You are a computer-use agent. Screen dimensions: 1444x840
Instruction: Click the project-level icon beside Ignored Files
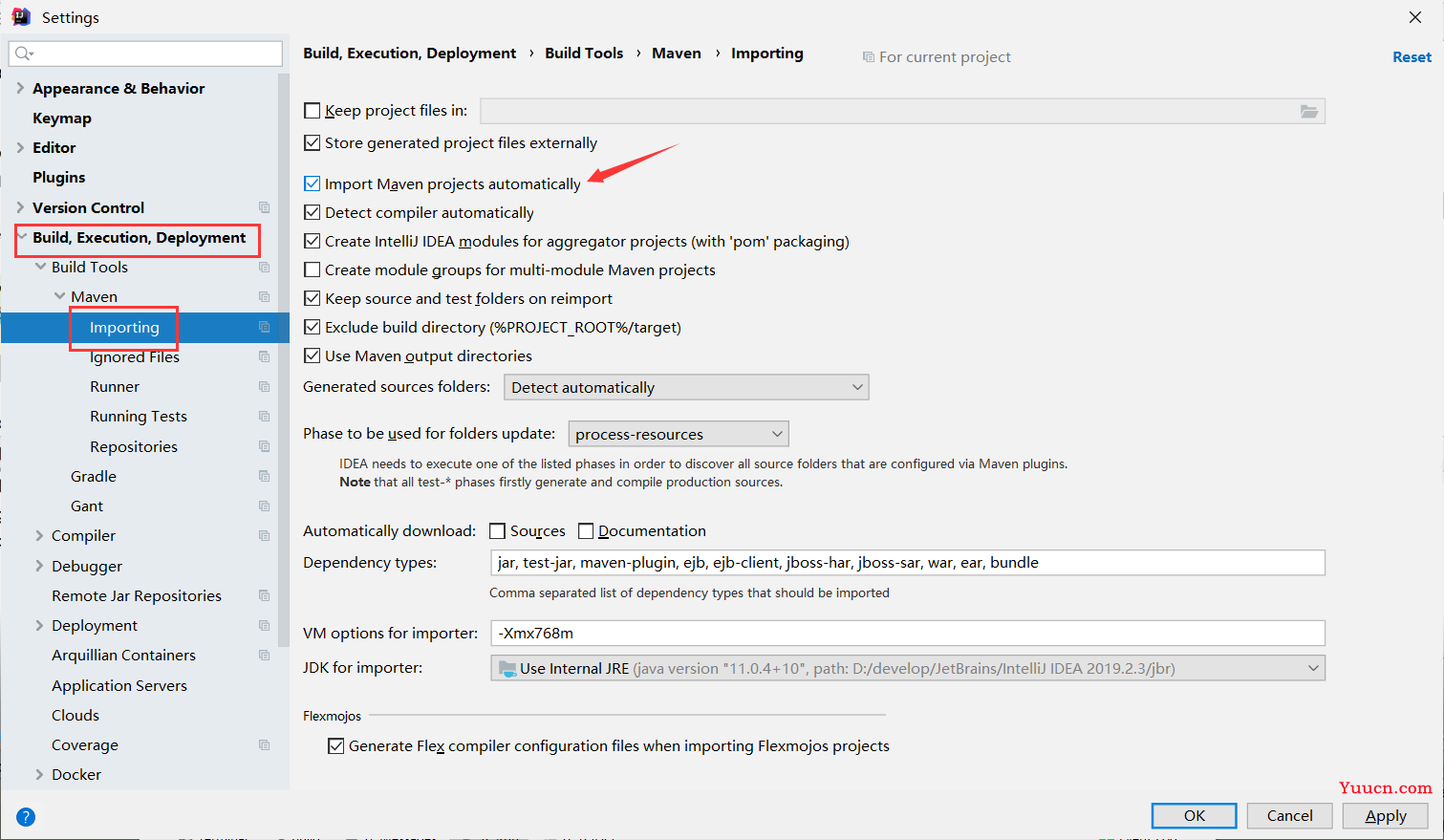[x=264, y=356]
